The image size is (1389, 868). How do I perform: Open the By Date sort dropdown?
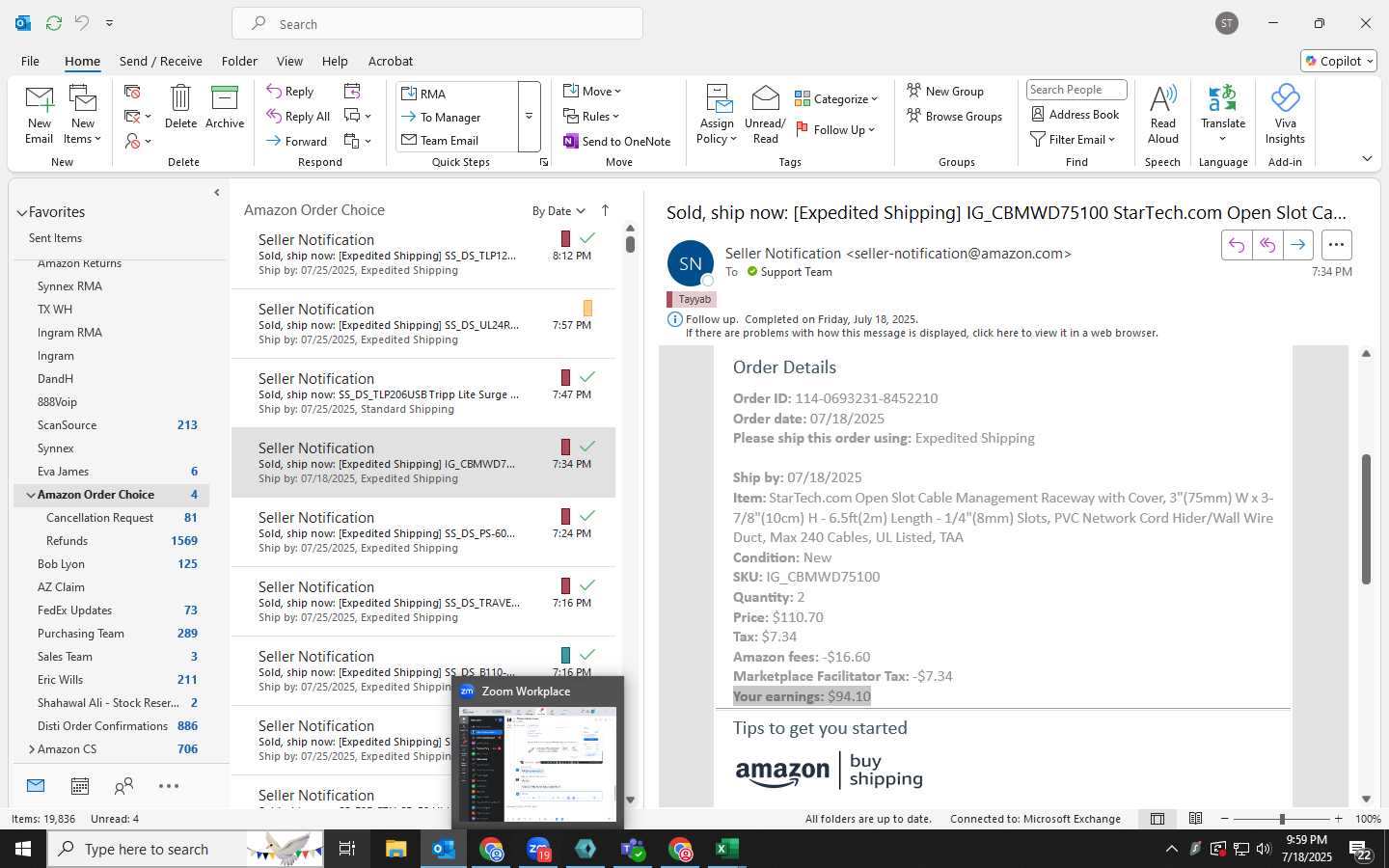coord(558,210)
